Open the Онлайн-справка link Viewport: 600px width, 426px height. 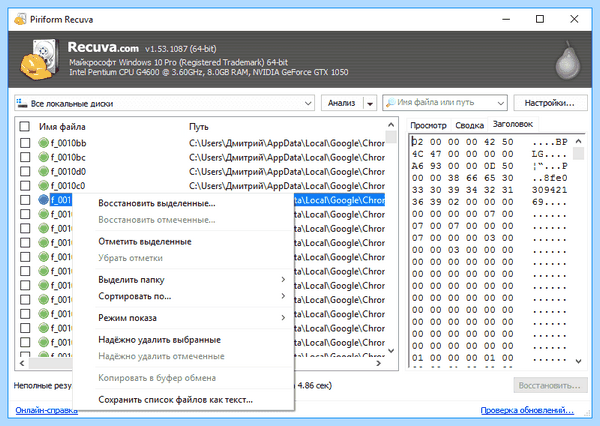(46, 410)
